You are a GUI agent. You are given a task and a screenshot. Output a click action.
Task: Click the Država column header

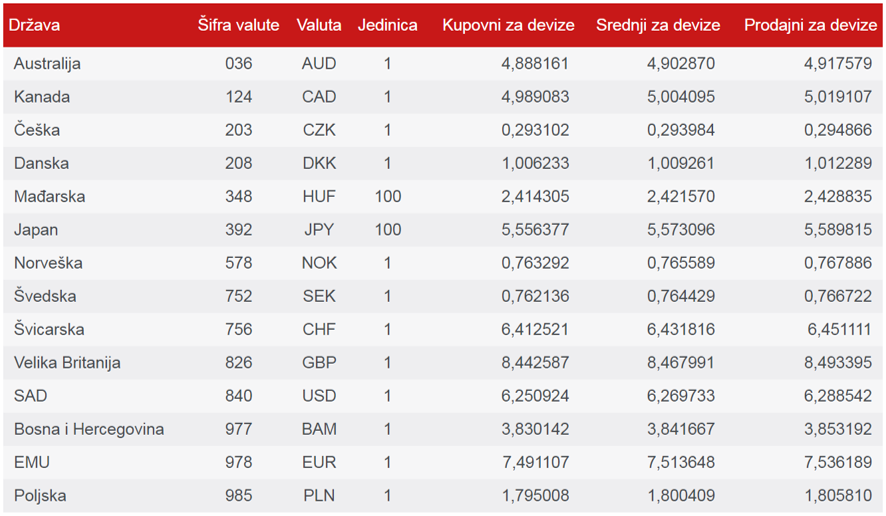(34, 25)
